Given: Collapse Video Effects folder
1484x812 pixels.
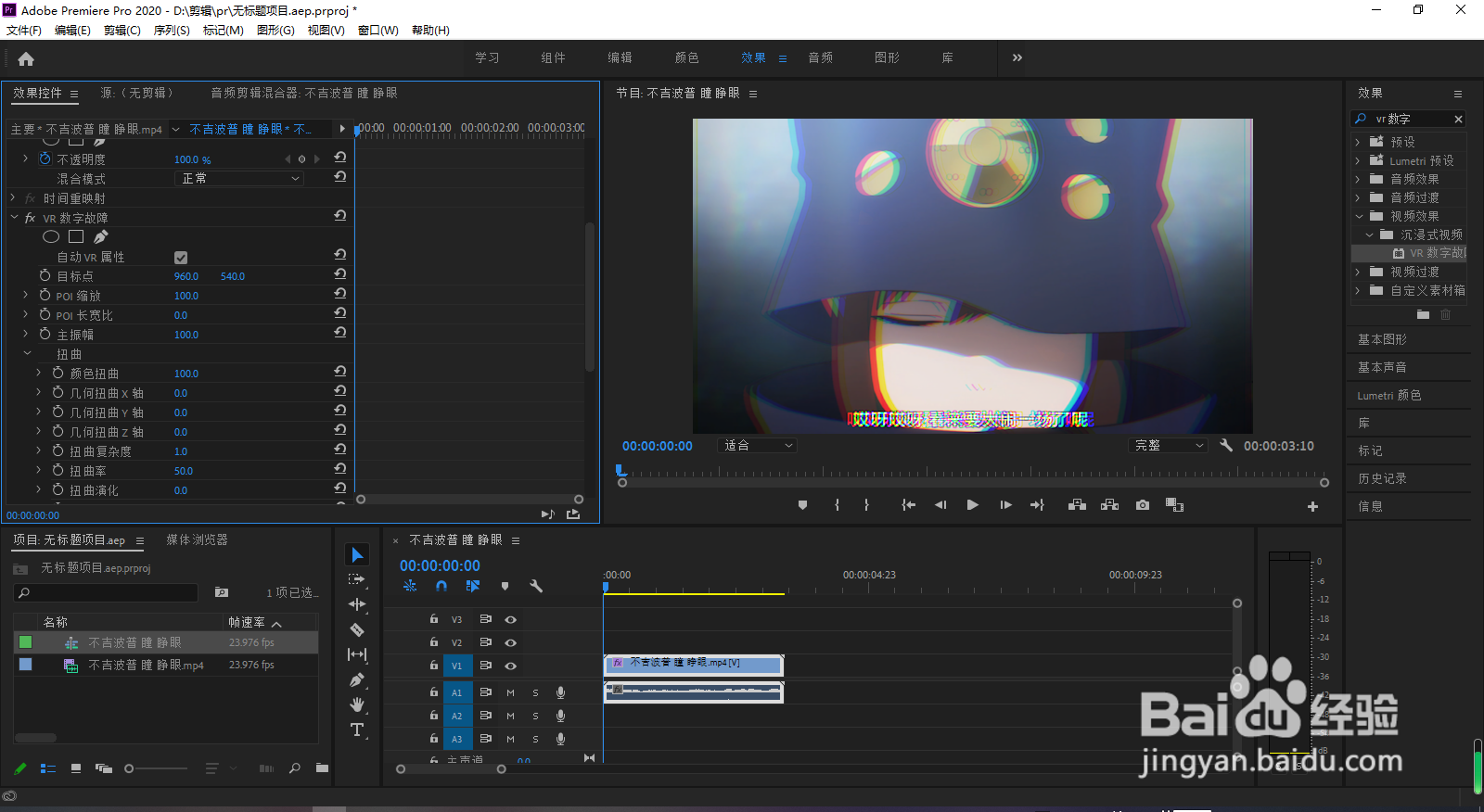Looking at the screenshot, I should pos(1359,216).
